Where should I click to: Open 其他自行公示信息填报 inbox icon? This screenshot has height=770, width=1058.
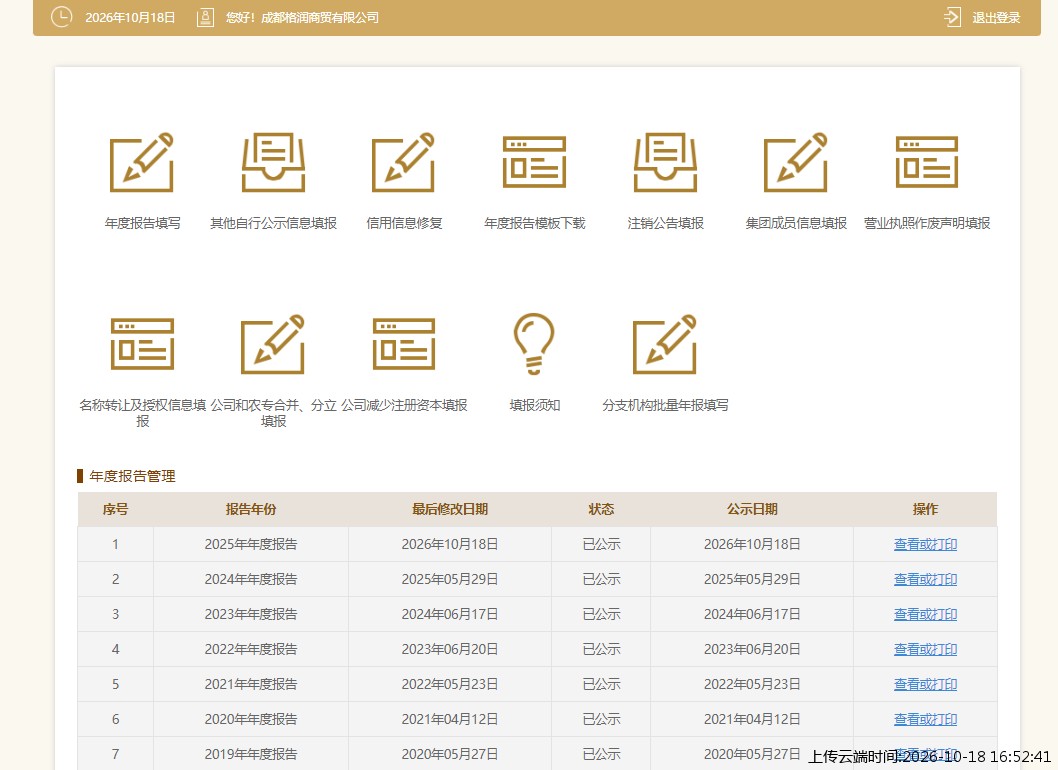pyautogui.click(x=273, y=163)
